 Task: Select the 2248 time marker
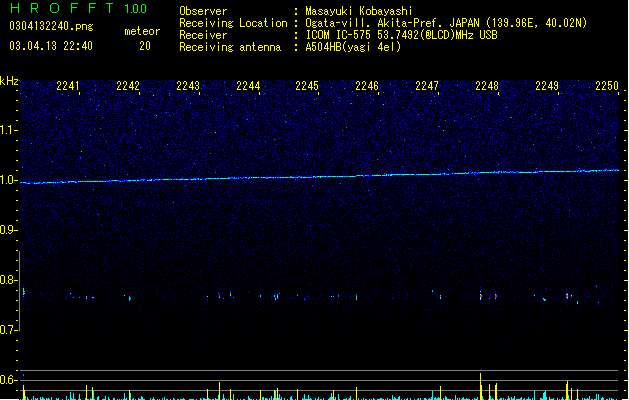click(487, 86)
